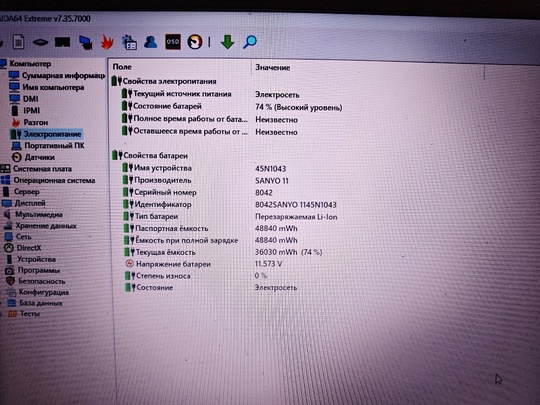This screenshot has height=405, width=540.
Task: Open the preferences gear toolbar icon
Action: tap(129, 42)
